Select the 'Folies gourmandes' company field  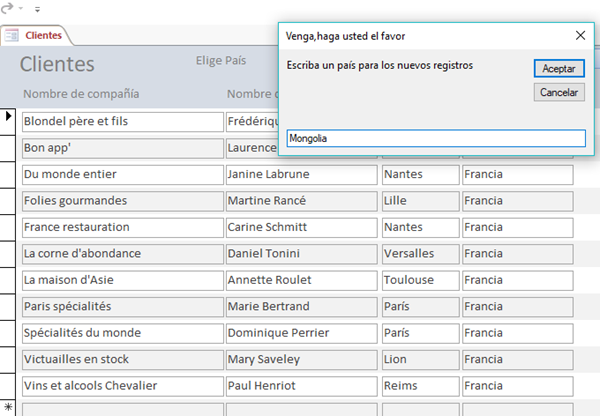click(x=122, y=201)
